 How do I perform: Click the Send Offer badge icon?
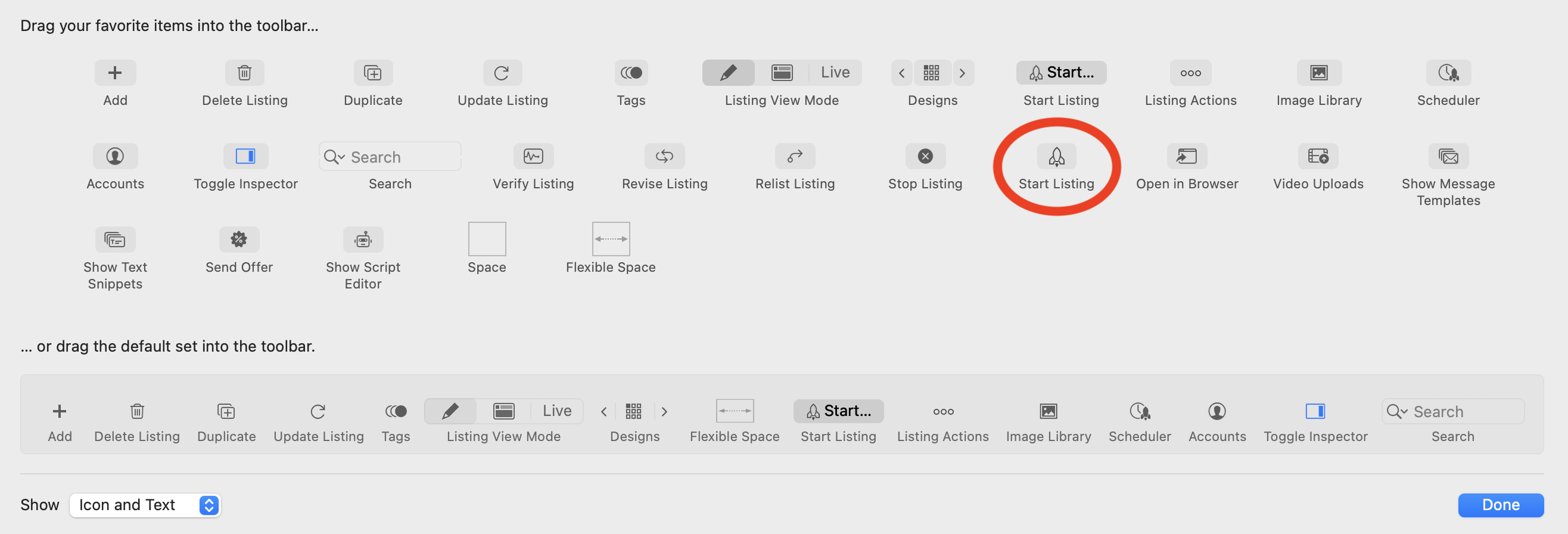coord(239,240)
